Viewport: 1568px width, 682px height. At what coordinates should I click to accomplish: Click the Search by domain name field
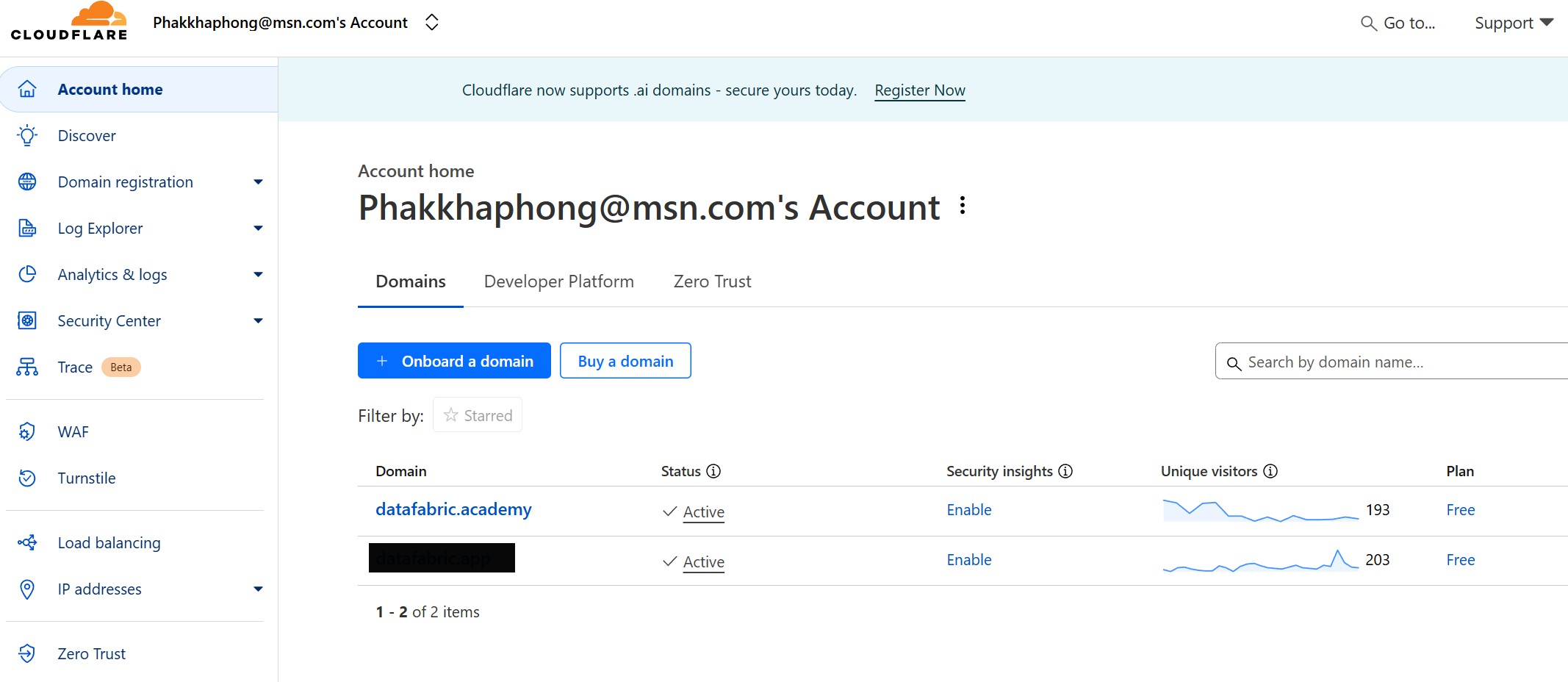(x=1389, y=362)
